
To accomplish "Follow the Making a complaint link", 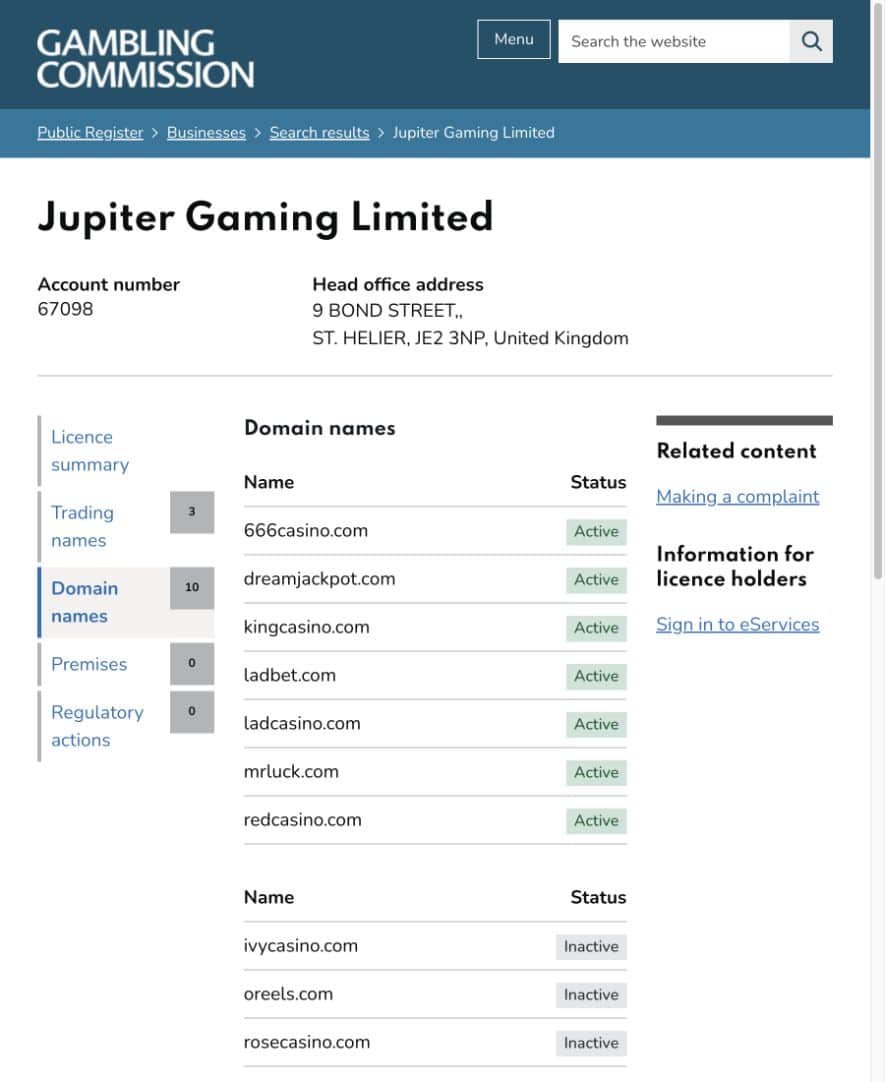I will tap(737, 497).
